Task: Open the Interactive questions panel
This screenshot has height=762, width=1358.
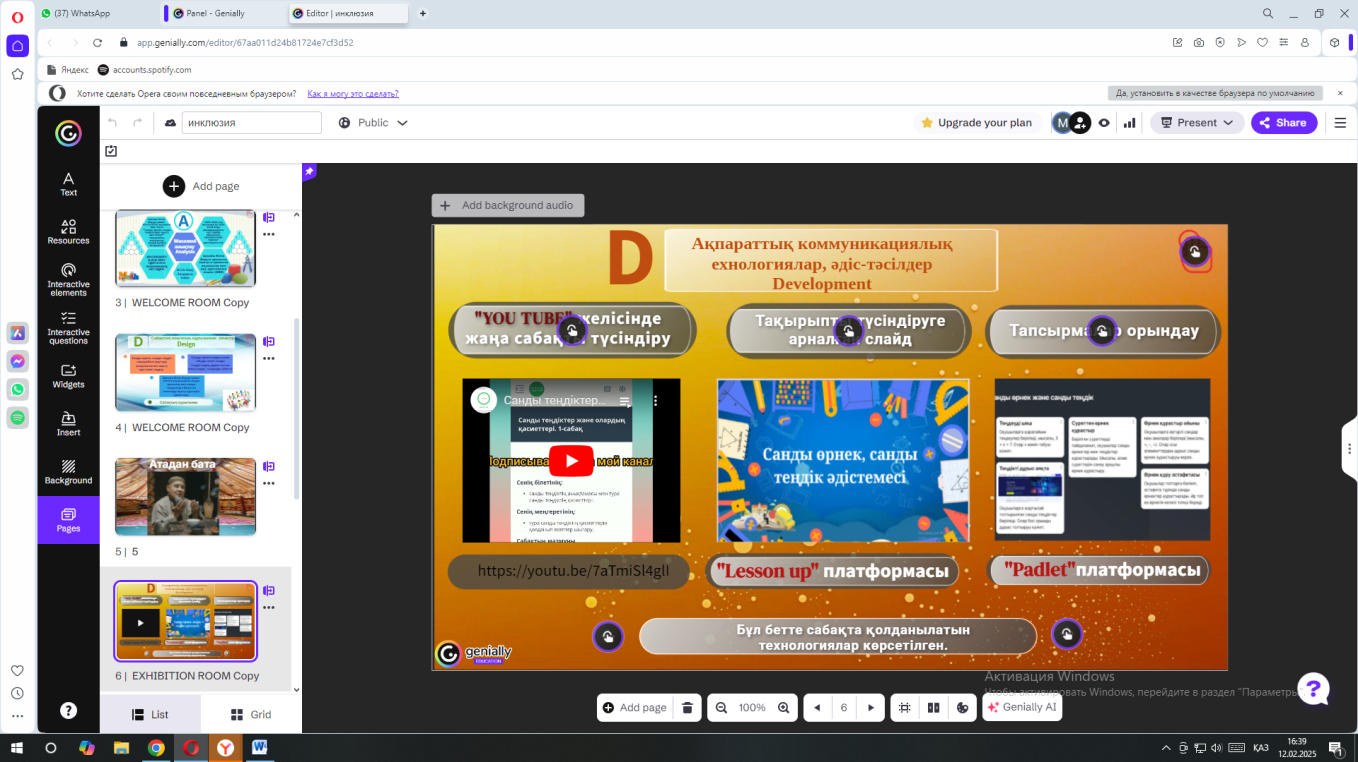Action: tap(68, 327)
